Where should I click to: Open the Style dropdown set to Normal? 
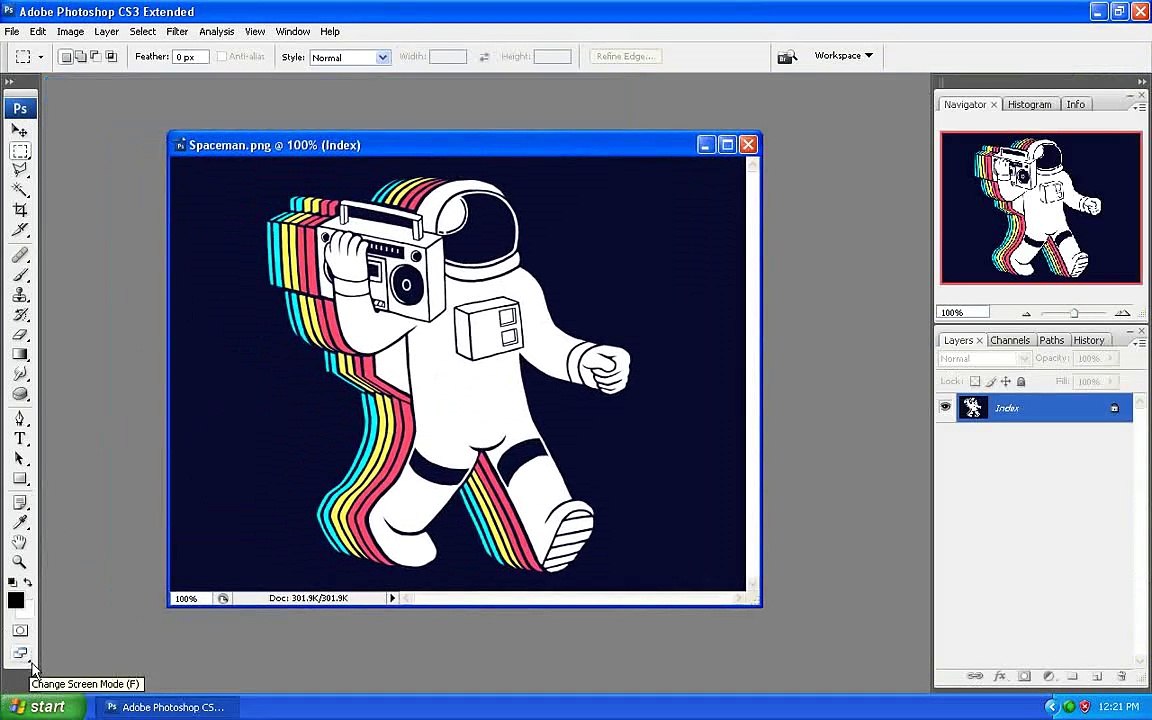tap(349, 57)
